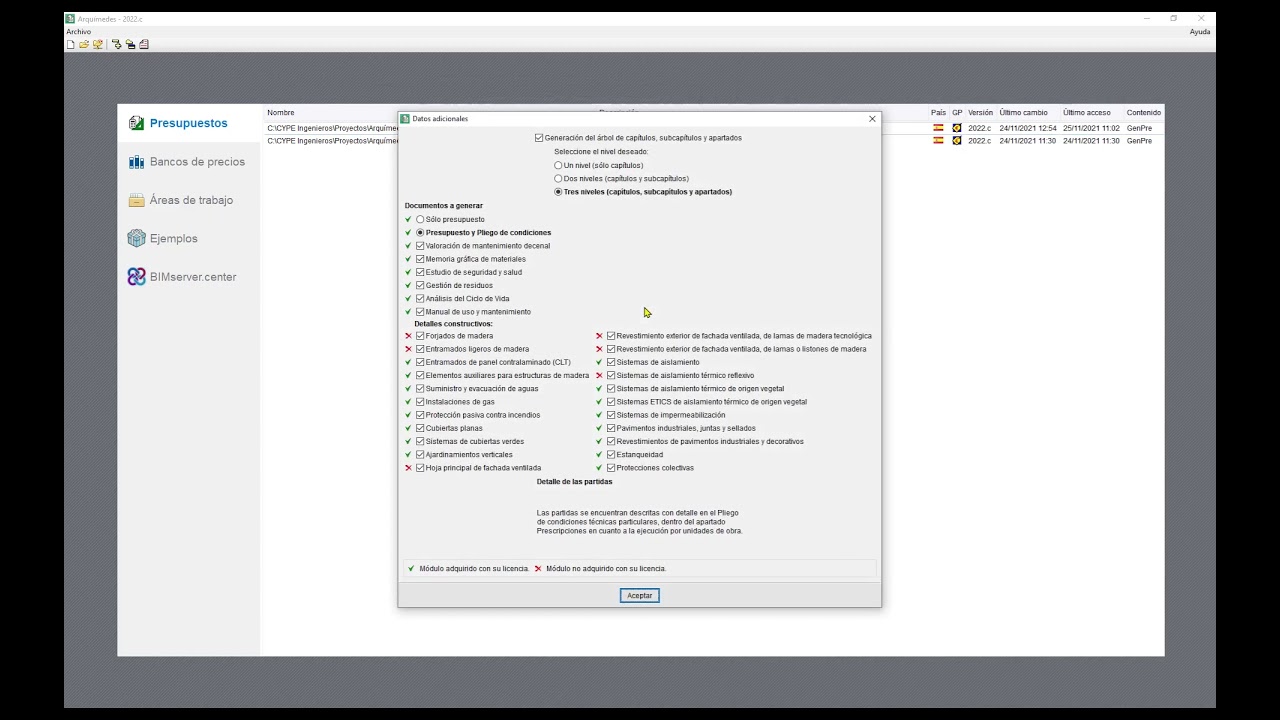This screenshot has width=1280, height=720.
Task: Select Dos niveles radio button
Action: pyautogui.click(x=558, y=178)
